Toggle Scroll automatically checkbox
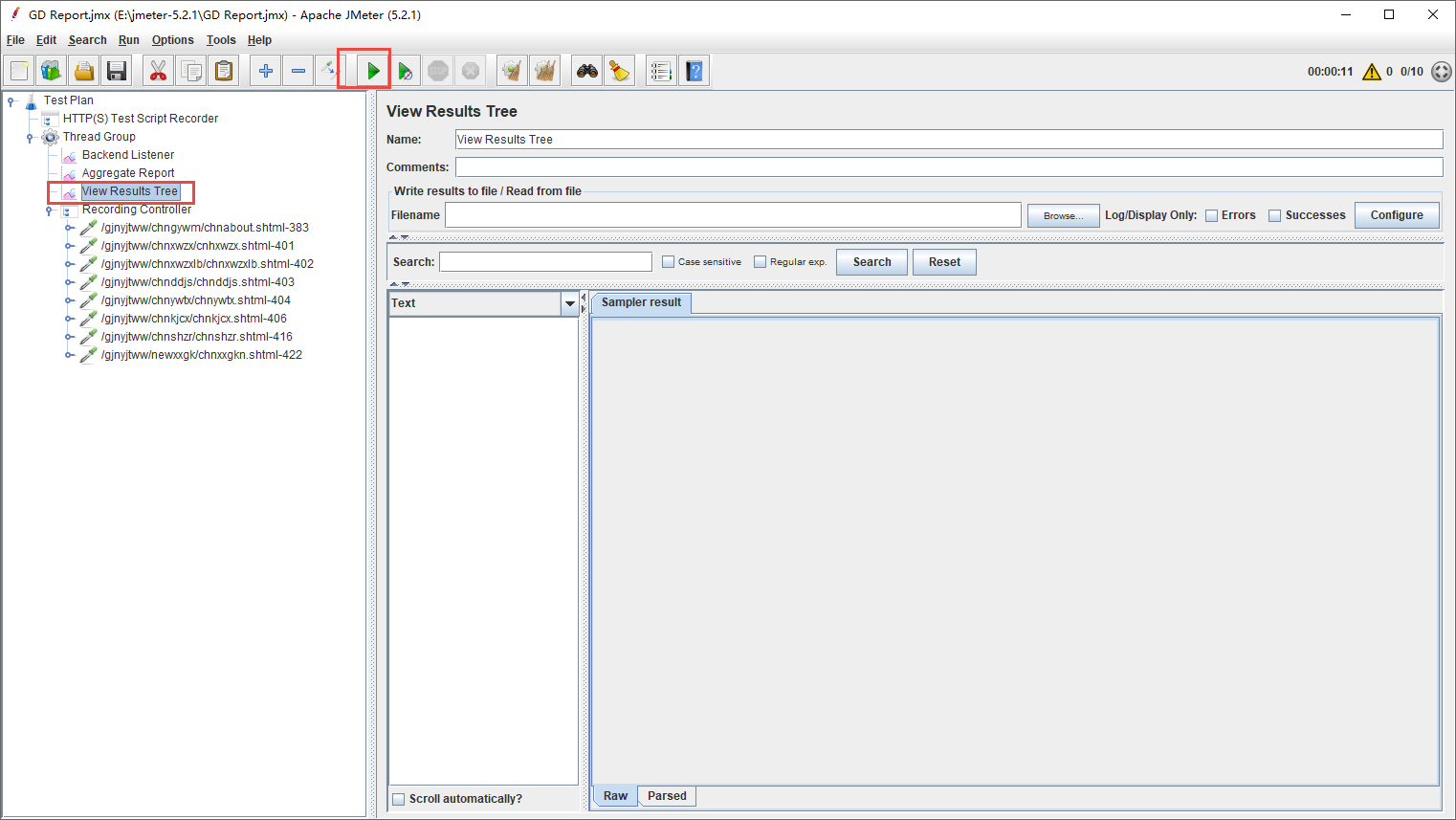 coord(399,799)
